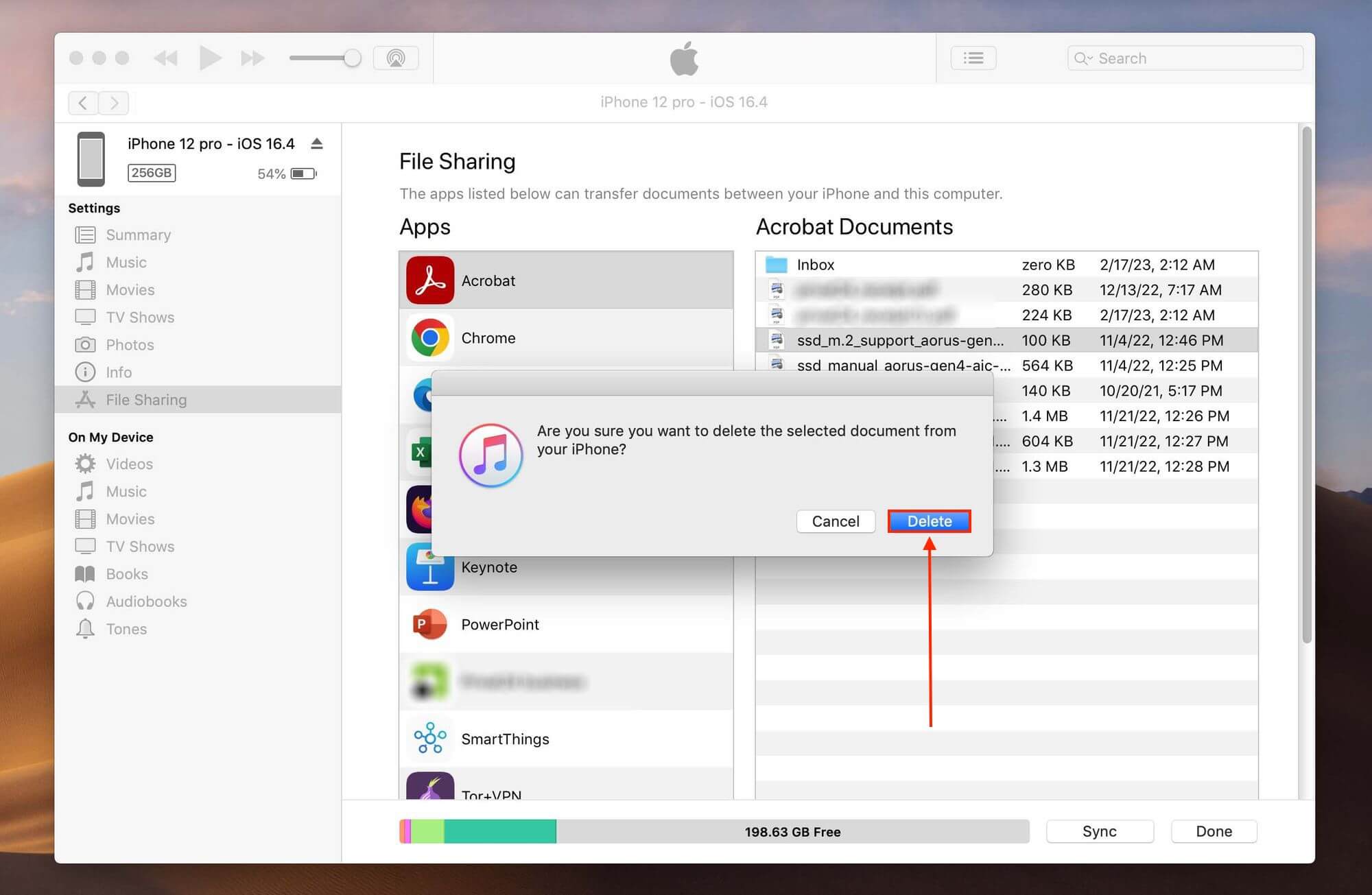Select the 604 KB document row
Viewport: 1372px width, 895px height.
point(1125,441)
